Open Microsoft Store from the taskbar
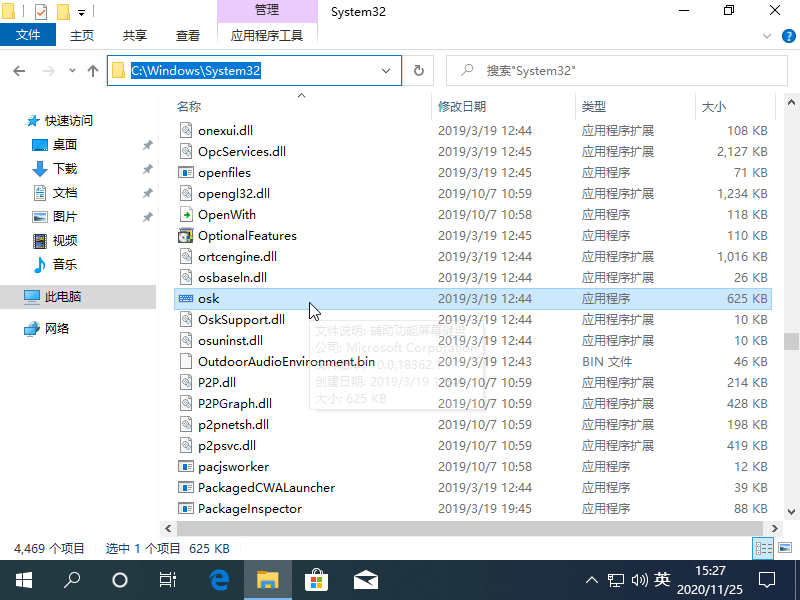800x600 pixels. click(x=316, y=578)
